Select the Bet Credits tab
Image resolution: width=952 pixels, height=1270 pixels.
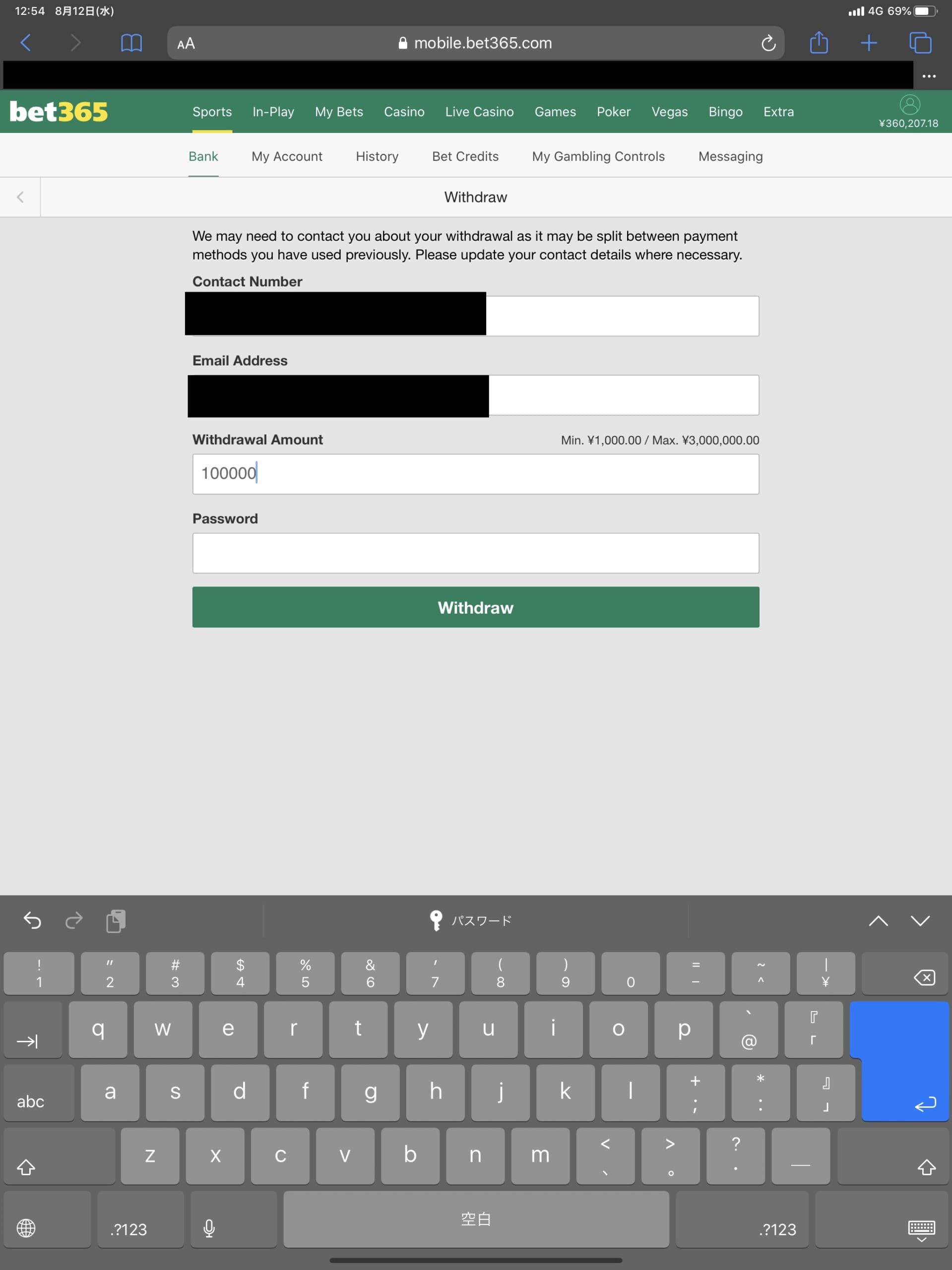click(465, 156)
